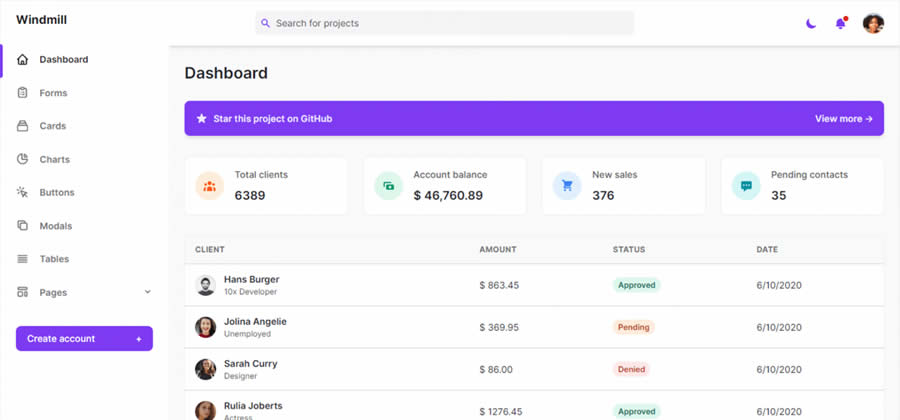Click the New sales shopping cart icon
The image size is (900, 420).
click(x=567, y=186)
